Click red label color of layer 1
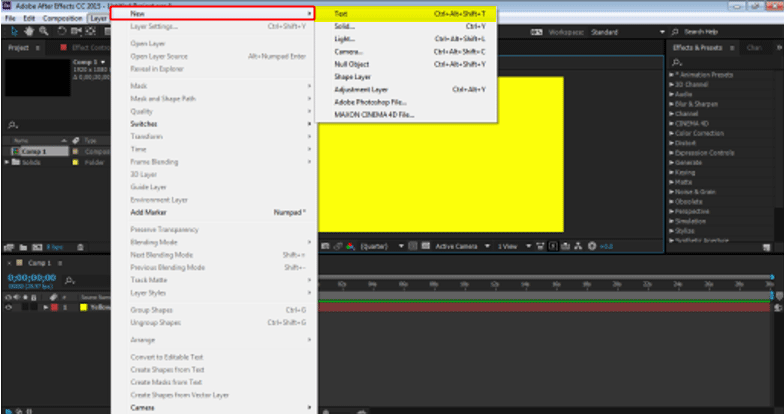The height and width of the screenshot is (414, 784). (x=54, y=308)
